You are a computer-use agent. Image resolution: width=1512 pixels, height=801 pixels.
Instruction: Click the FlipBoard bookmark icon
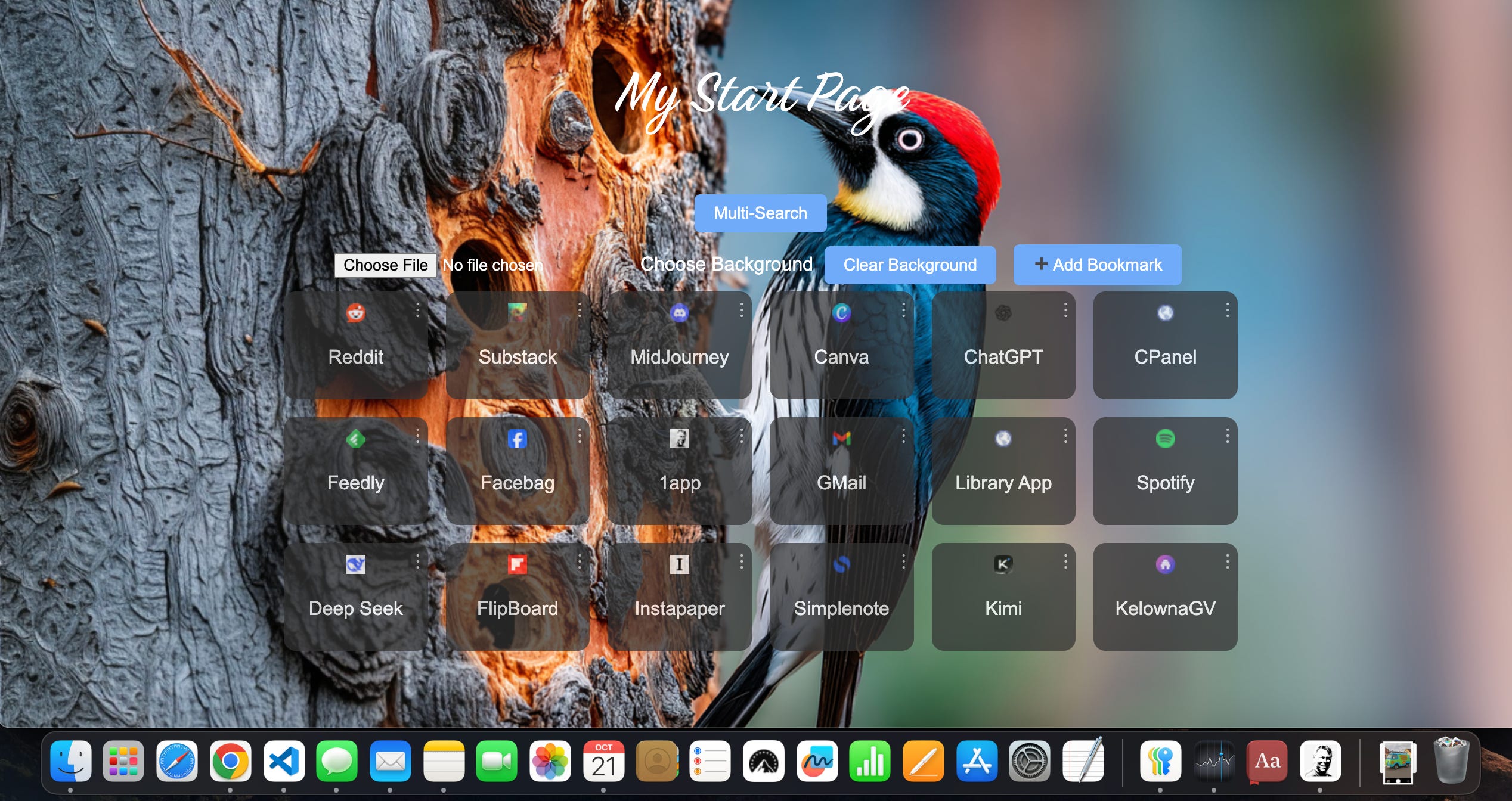[x=518, y=564]
